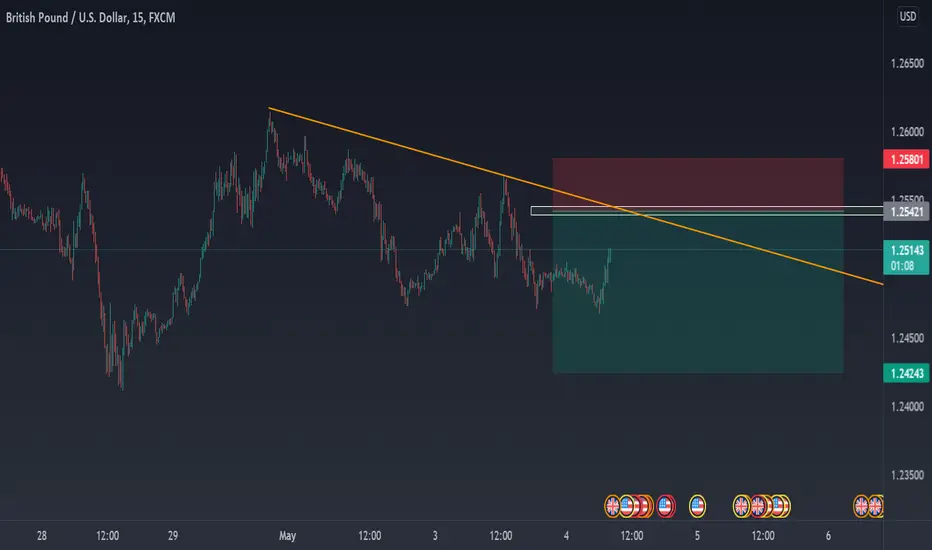
Task: Open the British Pound / U.S. Dollar symbol title
Action: [90, 18]
